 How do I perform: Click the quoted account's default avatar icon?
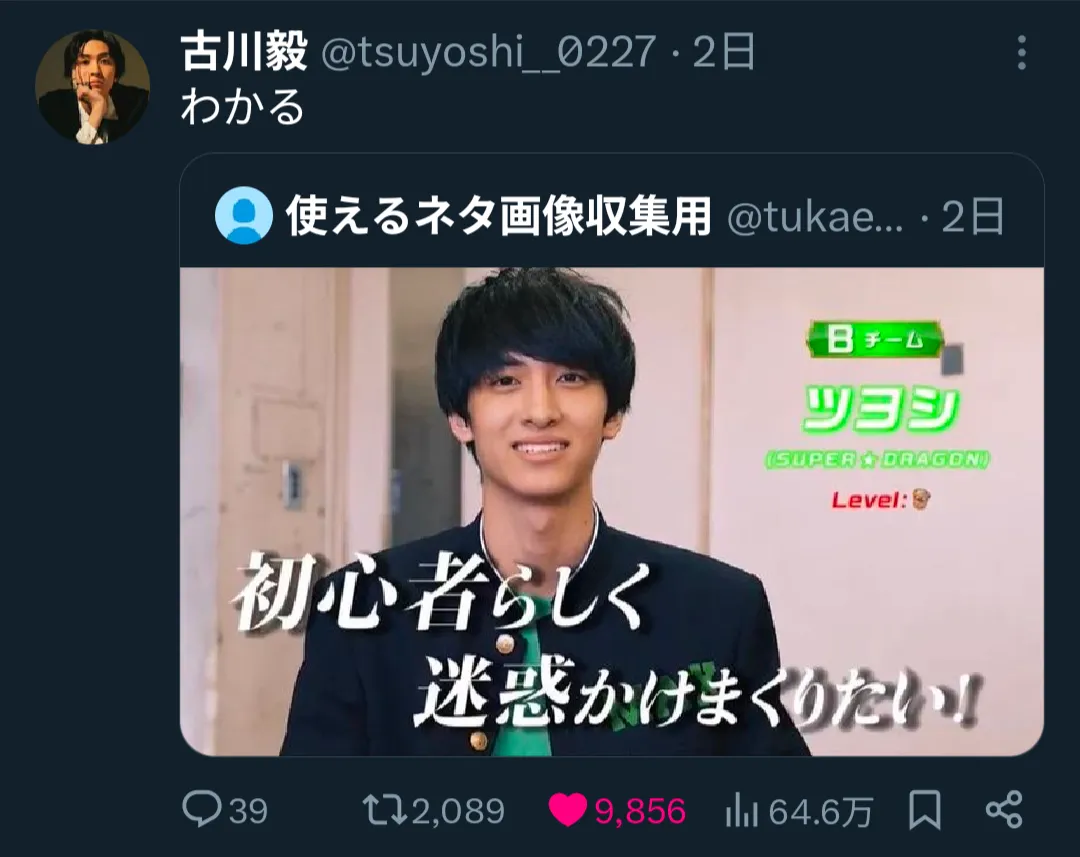pyautogui.click(x=244, y=215)
